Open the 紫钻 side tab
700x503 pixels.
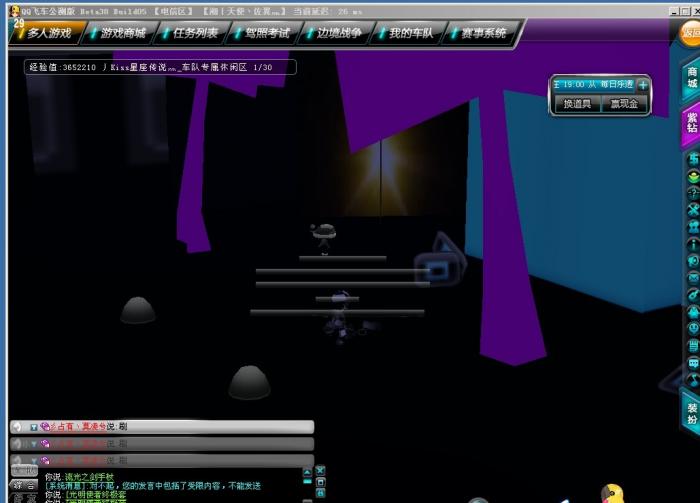pyautogui.click(x=692, y=124)
